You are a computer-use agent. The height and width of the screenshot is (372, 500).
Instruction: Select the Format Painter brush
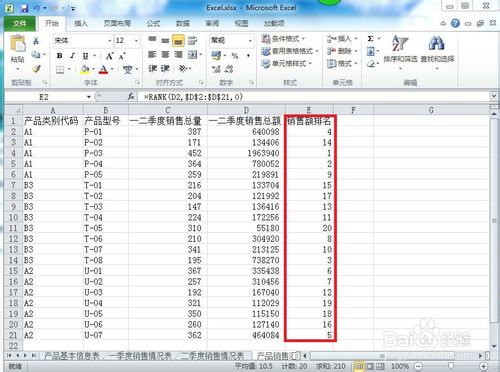pyautogui.click(x=36, y=69)
